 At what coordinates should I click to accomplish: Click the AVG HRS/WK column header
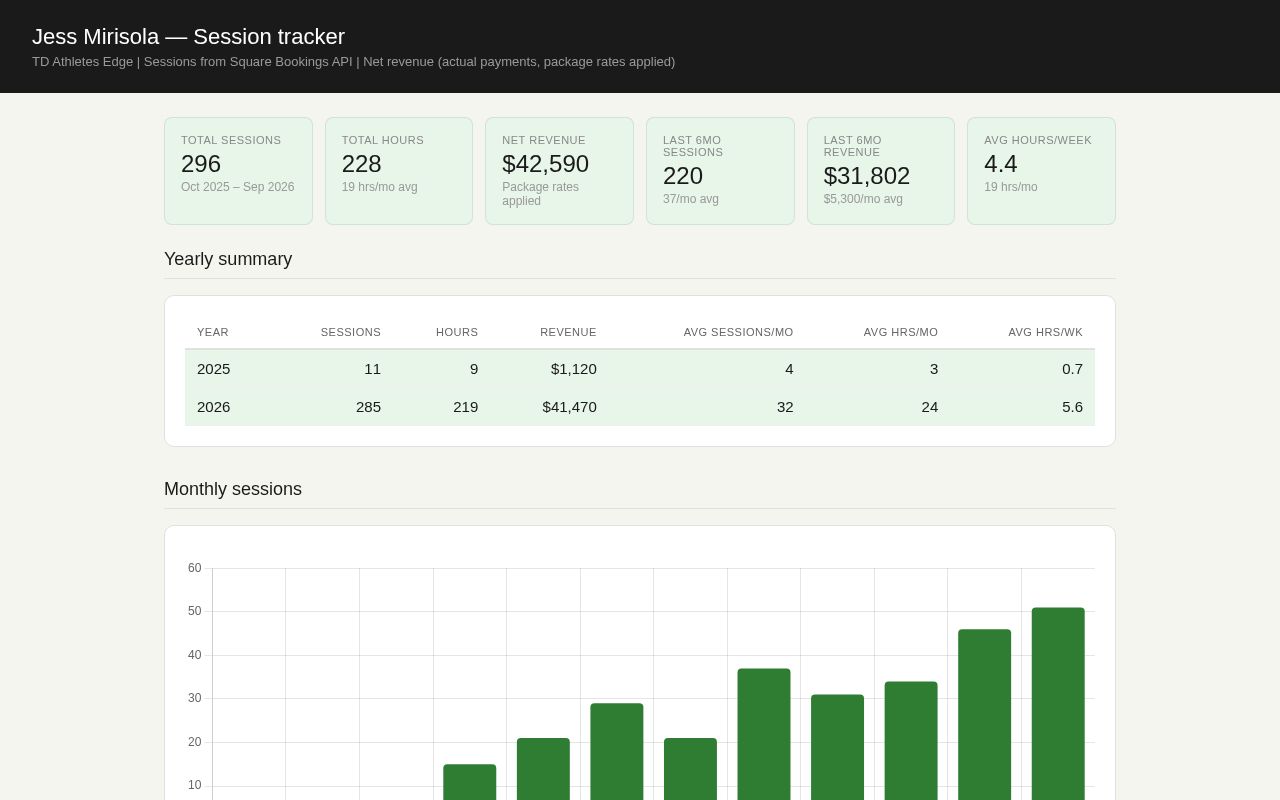(x=1045, y=332)
